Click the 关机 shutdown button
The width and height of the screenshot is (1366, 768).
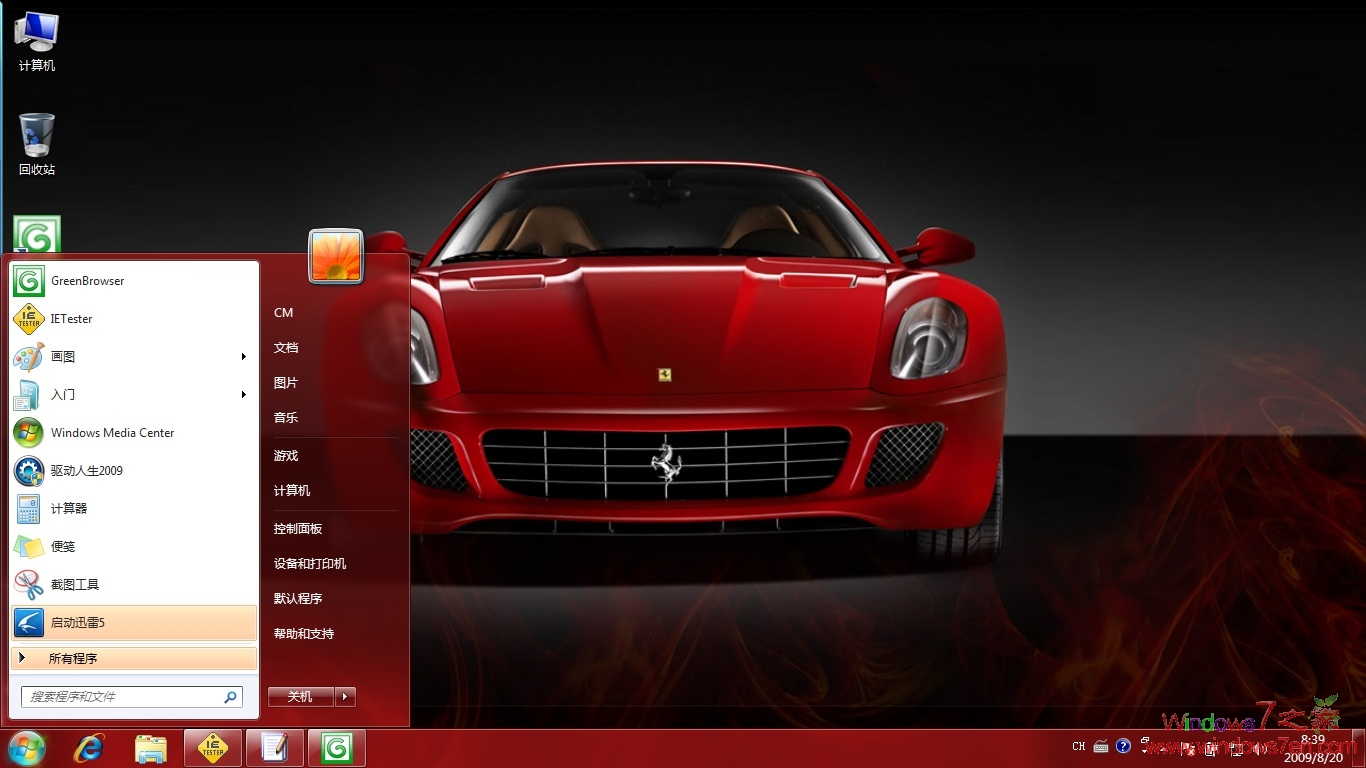(300, 697)
